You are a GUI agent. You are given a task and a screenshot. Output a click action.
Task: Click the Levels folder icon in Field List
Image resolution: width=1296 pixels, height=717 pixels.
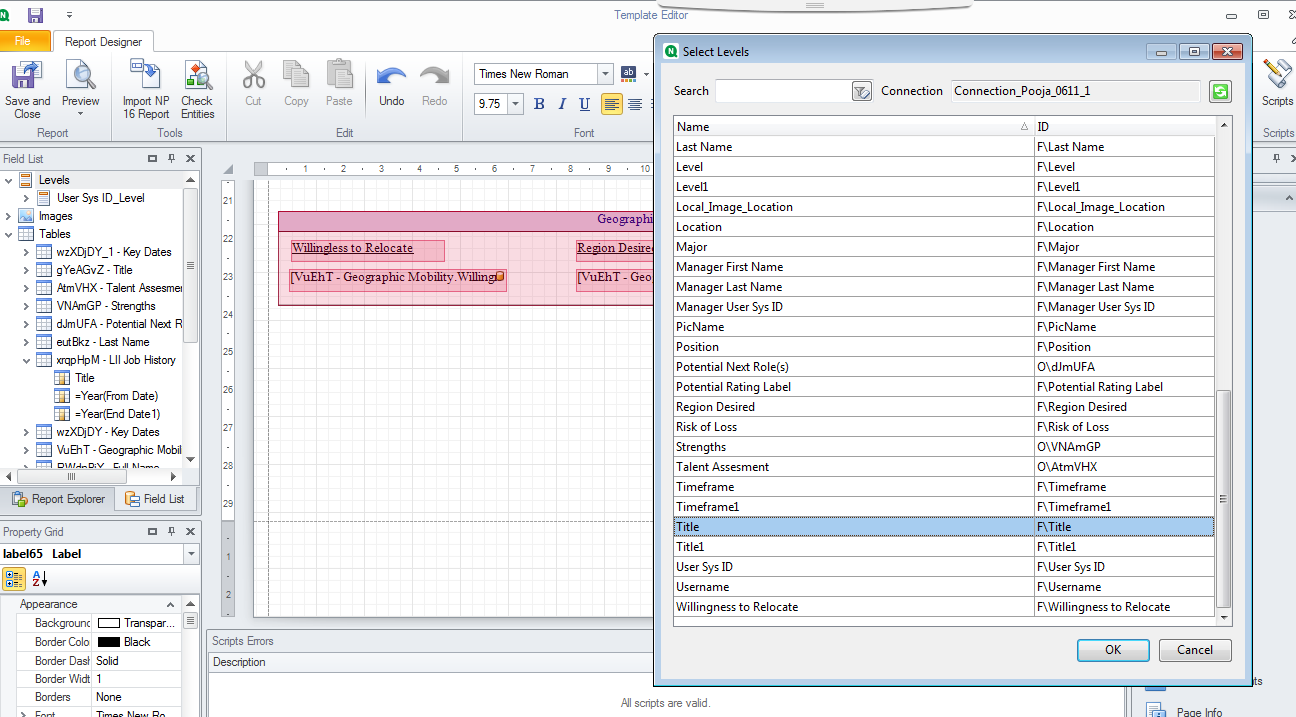coord(26,180)
